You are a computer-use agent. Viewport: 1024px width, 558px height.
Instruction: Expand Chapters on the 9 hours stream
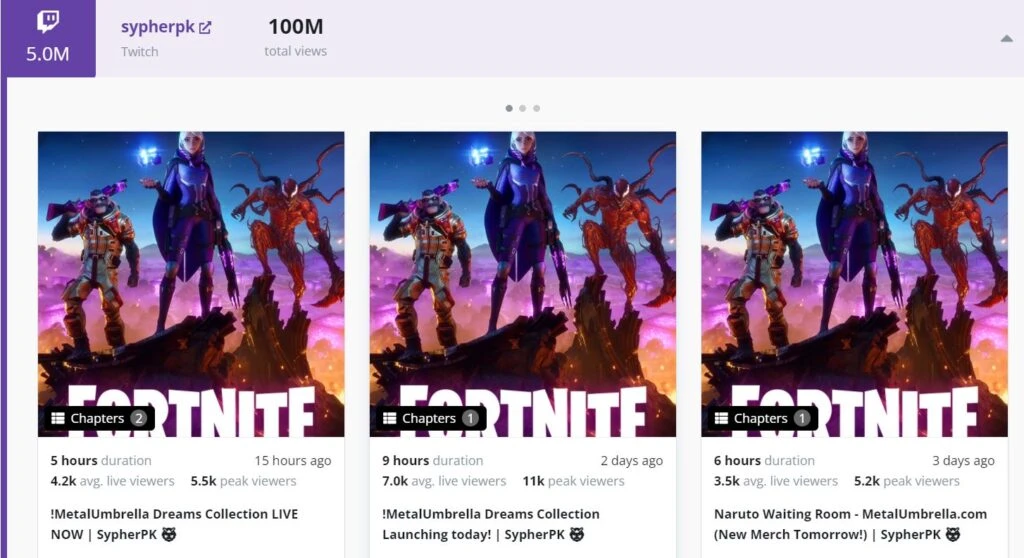pyautogui.click(x=428, y=418)
